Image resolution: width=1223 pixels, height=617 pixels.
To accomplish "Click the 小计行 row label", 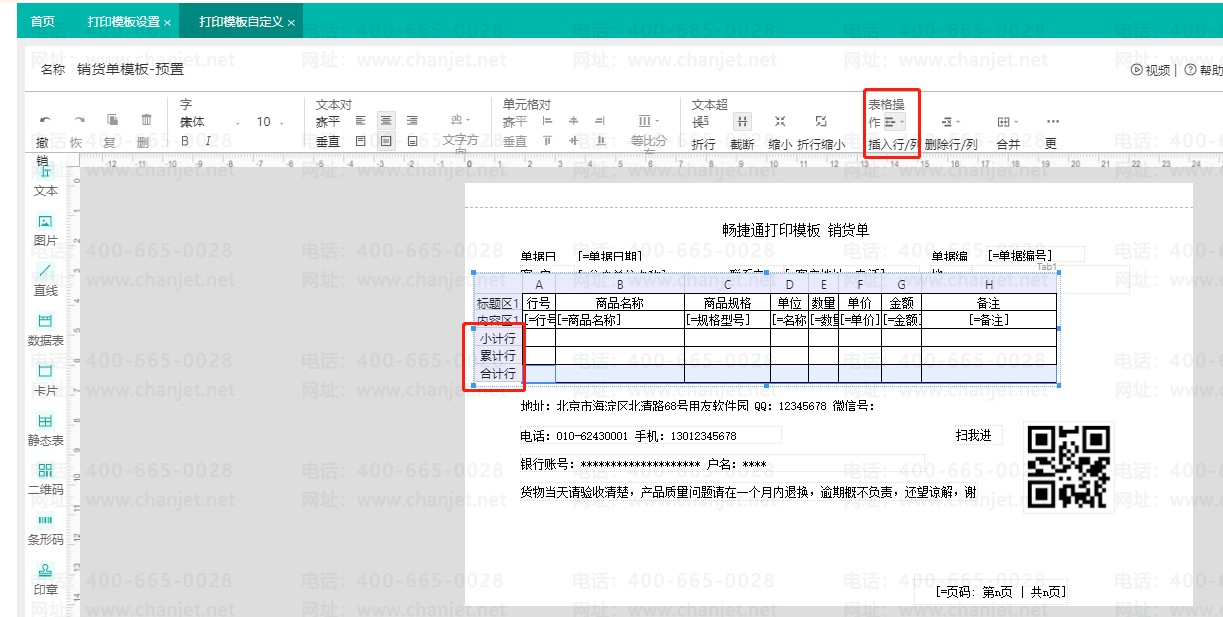I will click(498, 338).
